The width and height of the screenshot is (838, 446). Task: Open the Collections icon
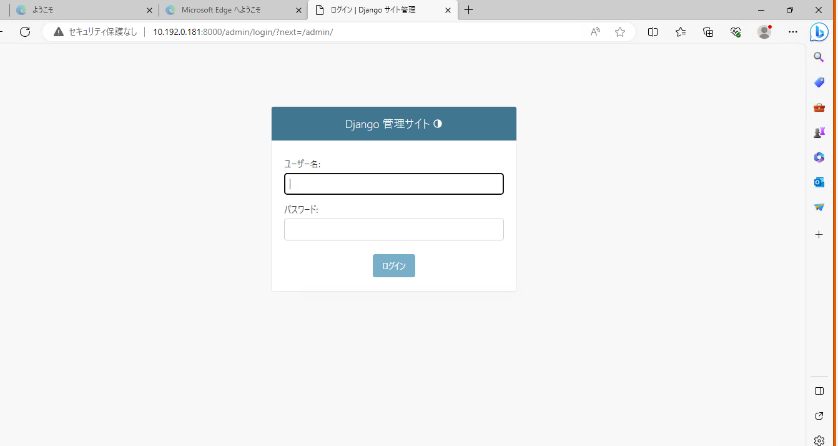708,32
